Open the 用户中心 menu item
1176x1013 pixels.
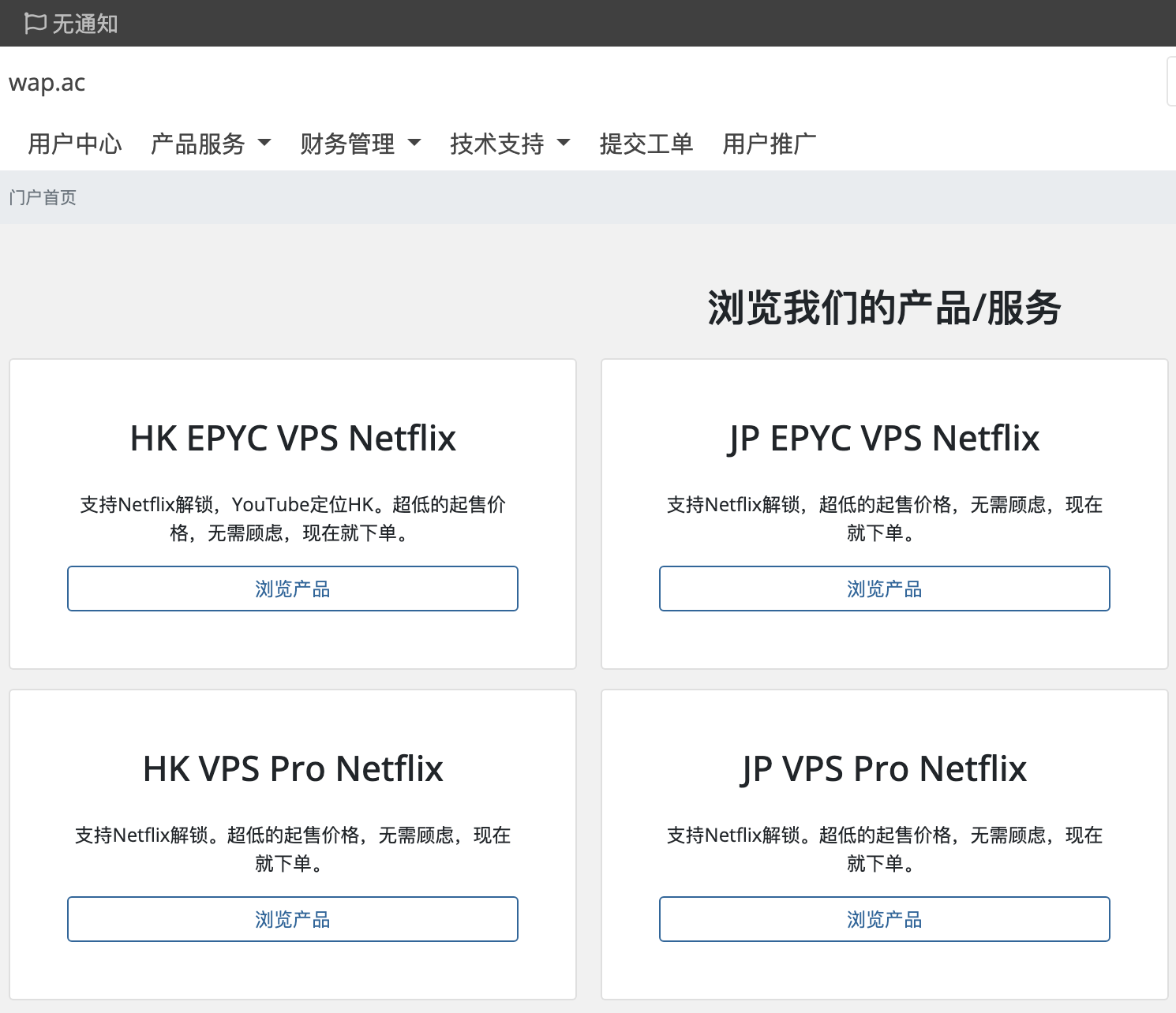tap(75, 144)
